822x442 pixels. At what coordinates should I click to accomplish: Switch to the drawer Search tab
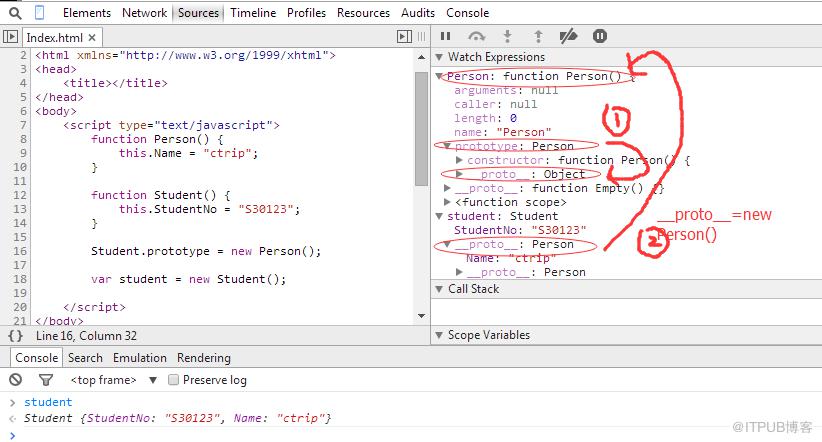click(x=85, y=358)
